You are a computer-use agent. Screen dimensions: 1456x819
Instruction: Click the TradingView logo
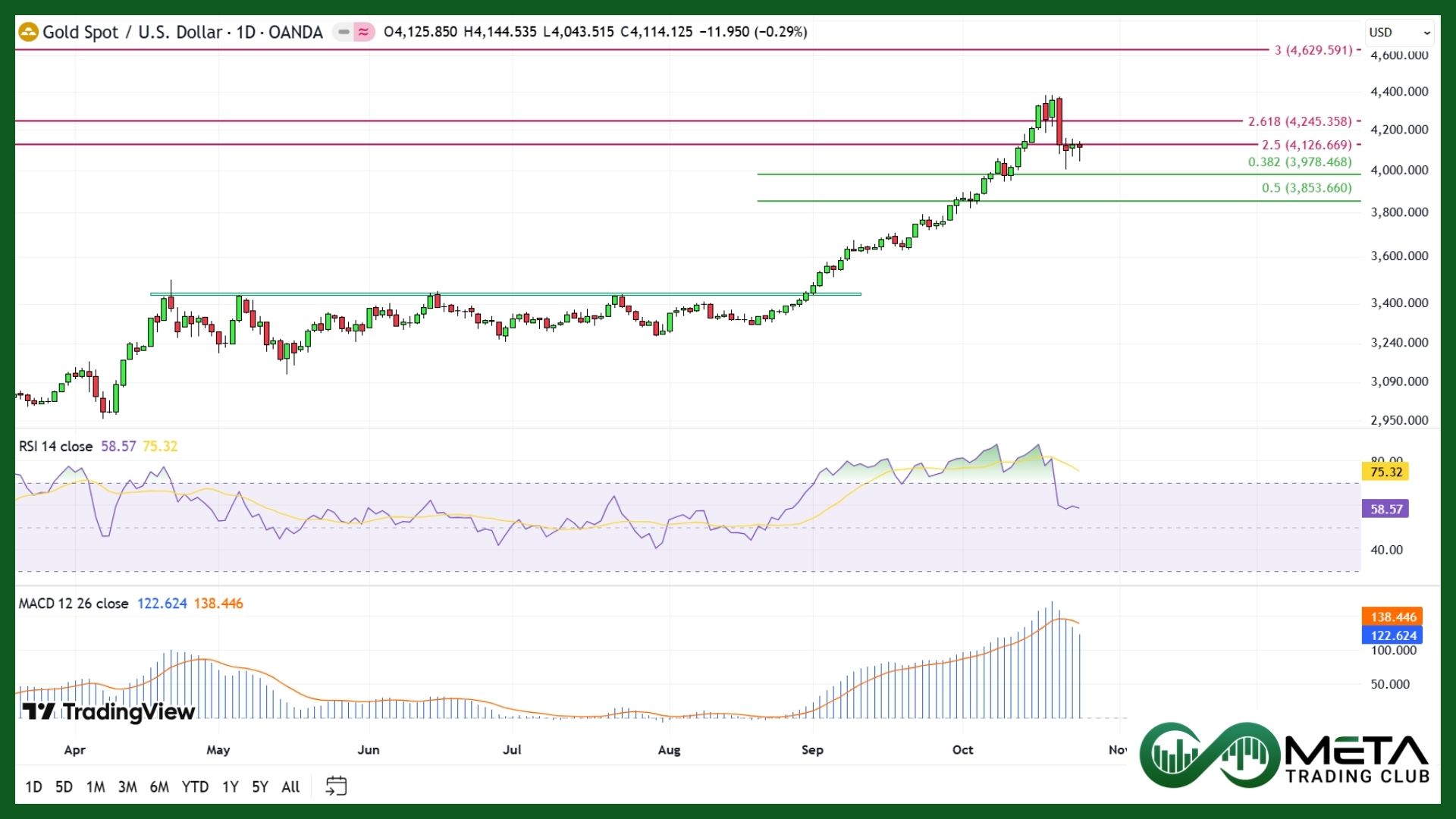pos(108,711)
